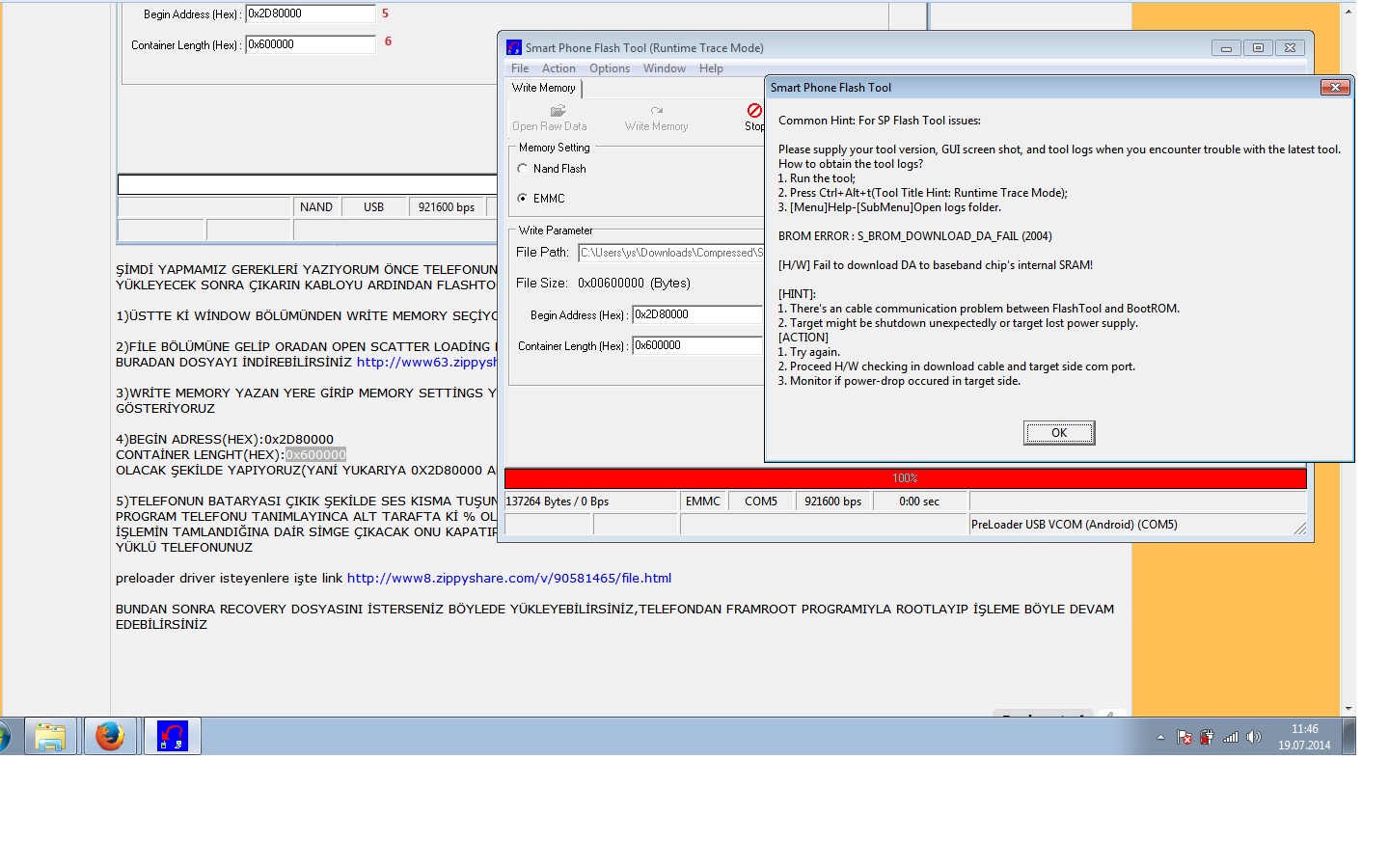The image size is (1389, 868).
Task: Open the Help menu
Action: tap(711, 68)
